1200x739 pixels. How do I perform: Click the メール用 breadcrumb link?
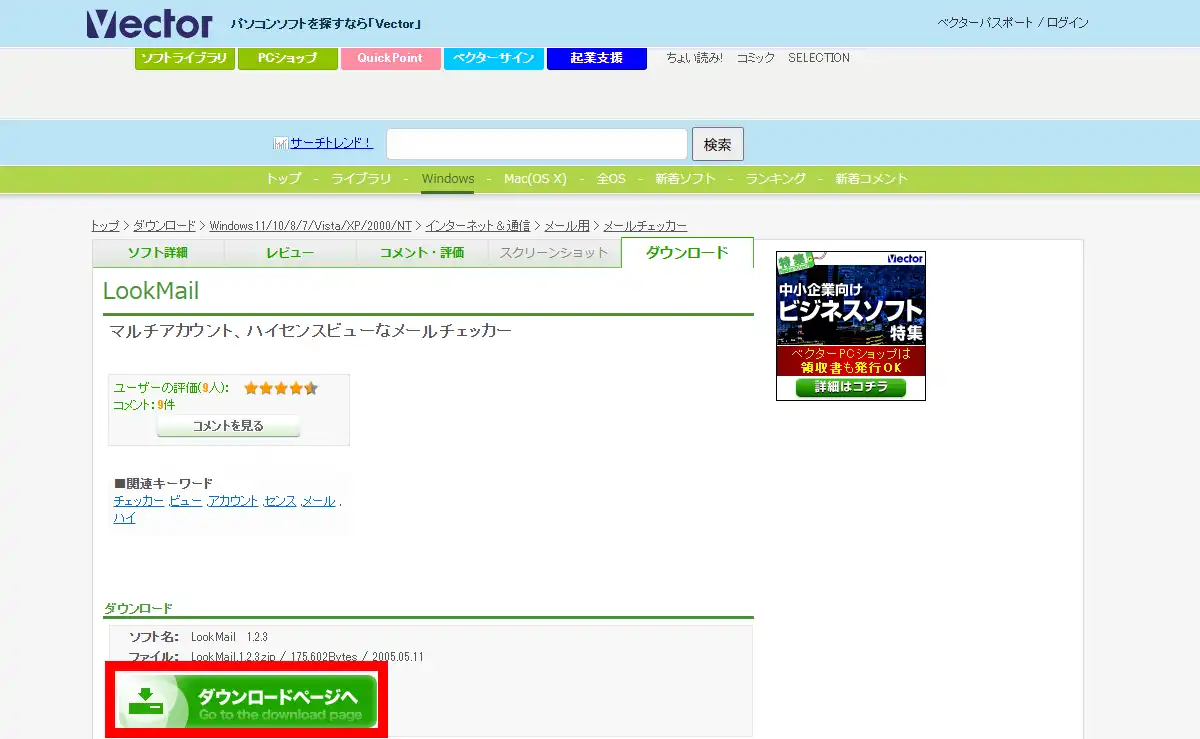click(567, 226)
